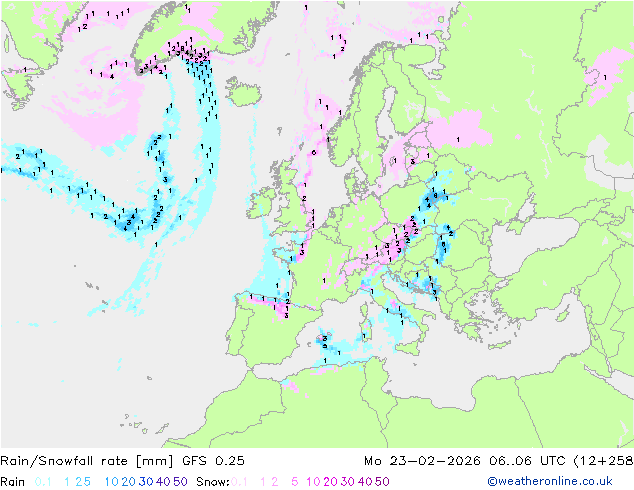Click the weatheronline.co.uk copyright link

[x=550, y=481]
